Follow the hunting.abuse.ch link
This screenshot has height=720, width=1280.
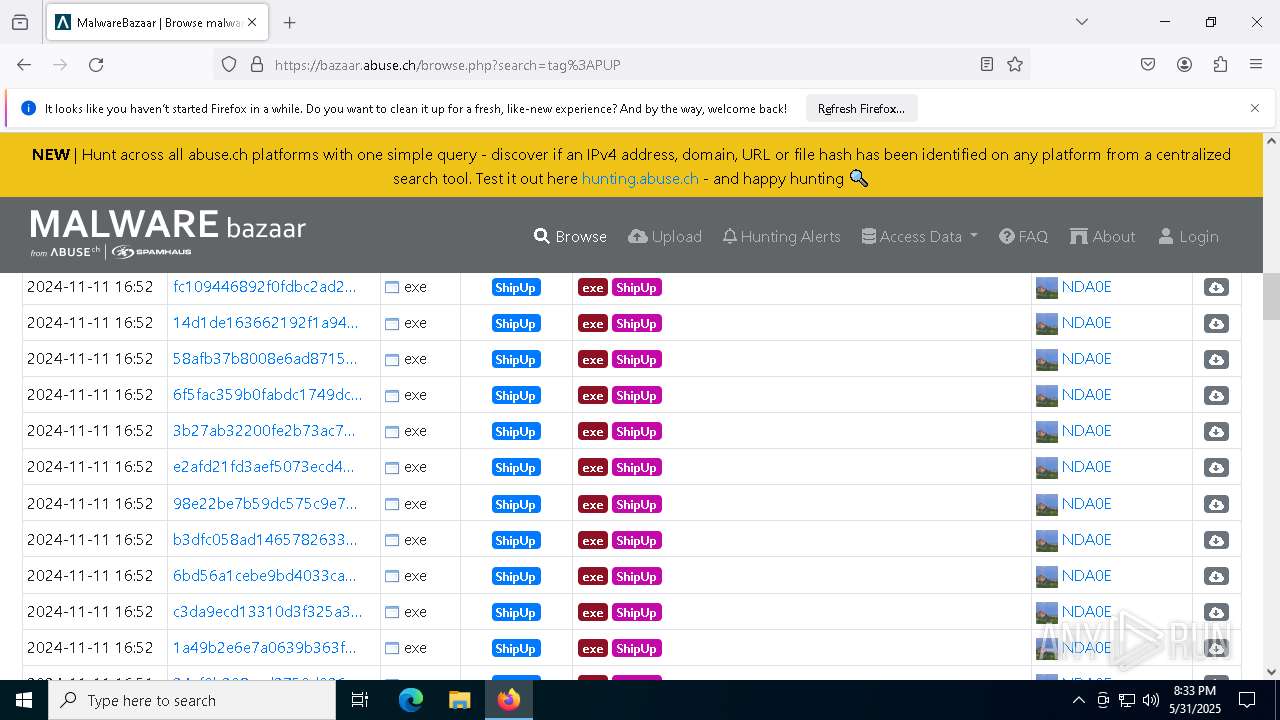640,178
